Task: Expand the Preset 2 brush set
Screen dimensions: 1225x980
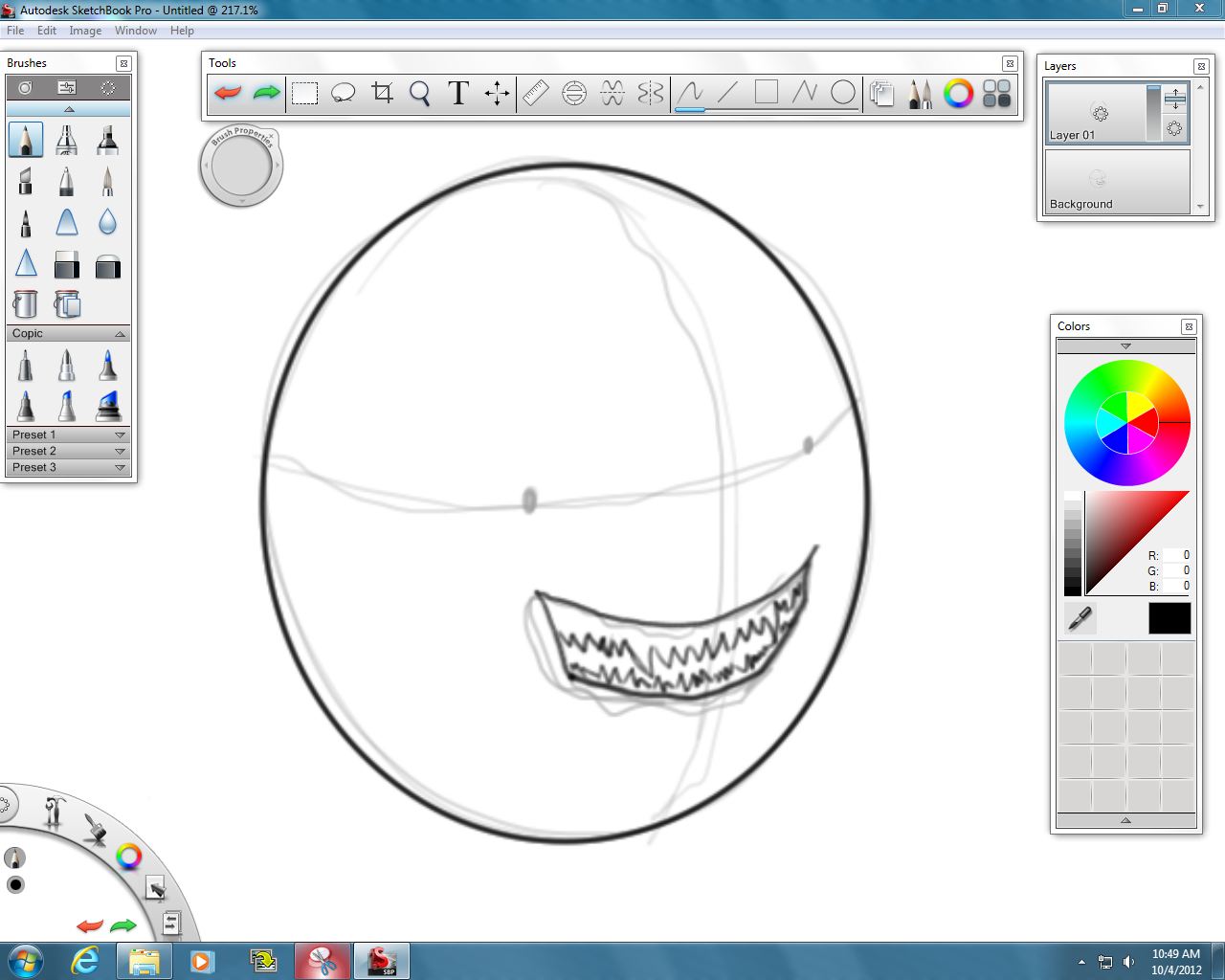Action: coord(121,452)
